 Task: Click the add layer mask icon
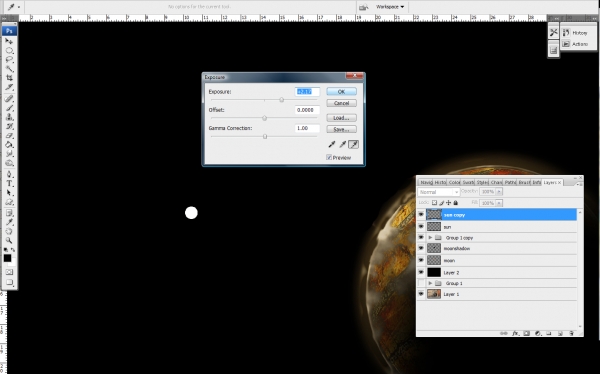[x=527, y=333]
